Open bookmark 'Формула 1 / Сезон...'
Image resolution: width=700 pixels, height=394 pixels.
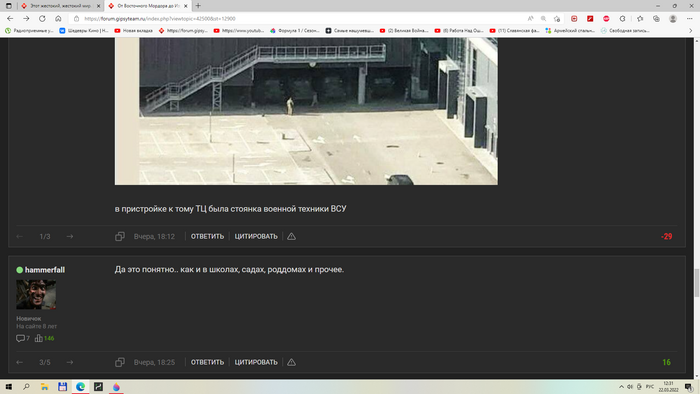pos(295,31)
